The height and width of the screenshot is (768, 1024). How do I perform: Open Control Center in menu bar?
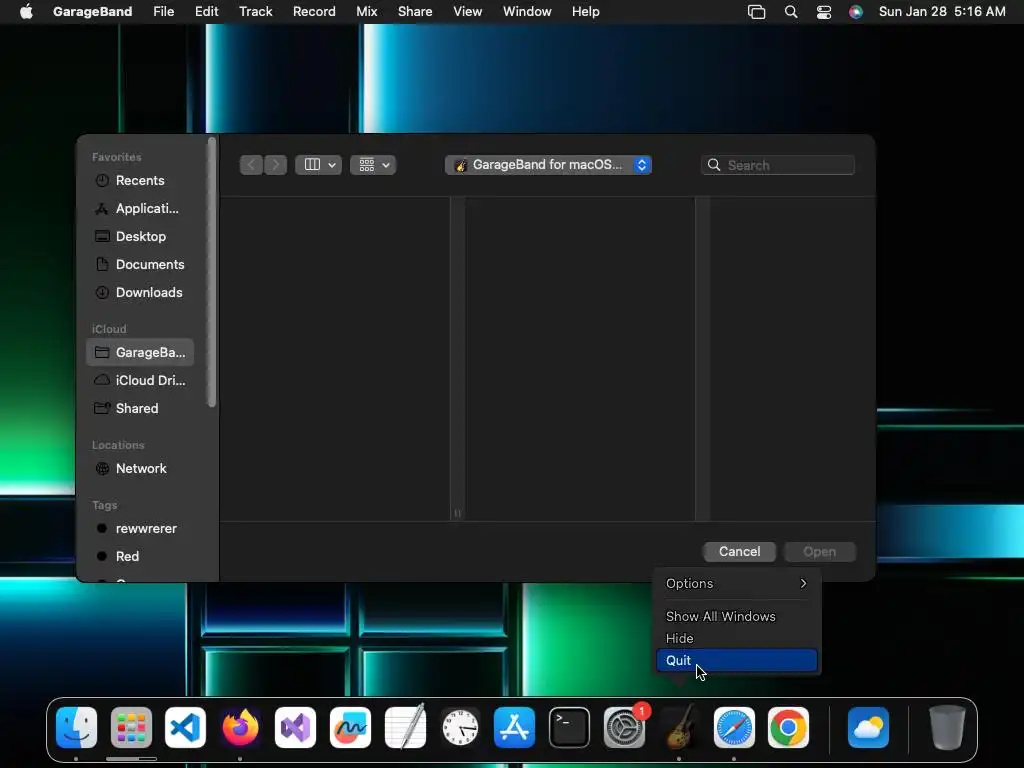(x=824, y=12)
